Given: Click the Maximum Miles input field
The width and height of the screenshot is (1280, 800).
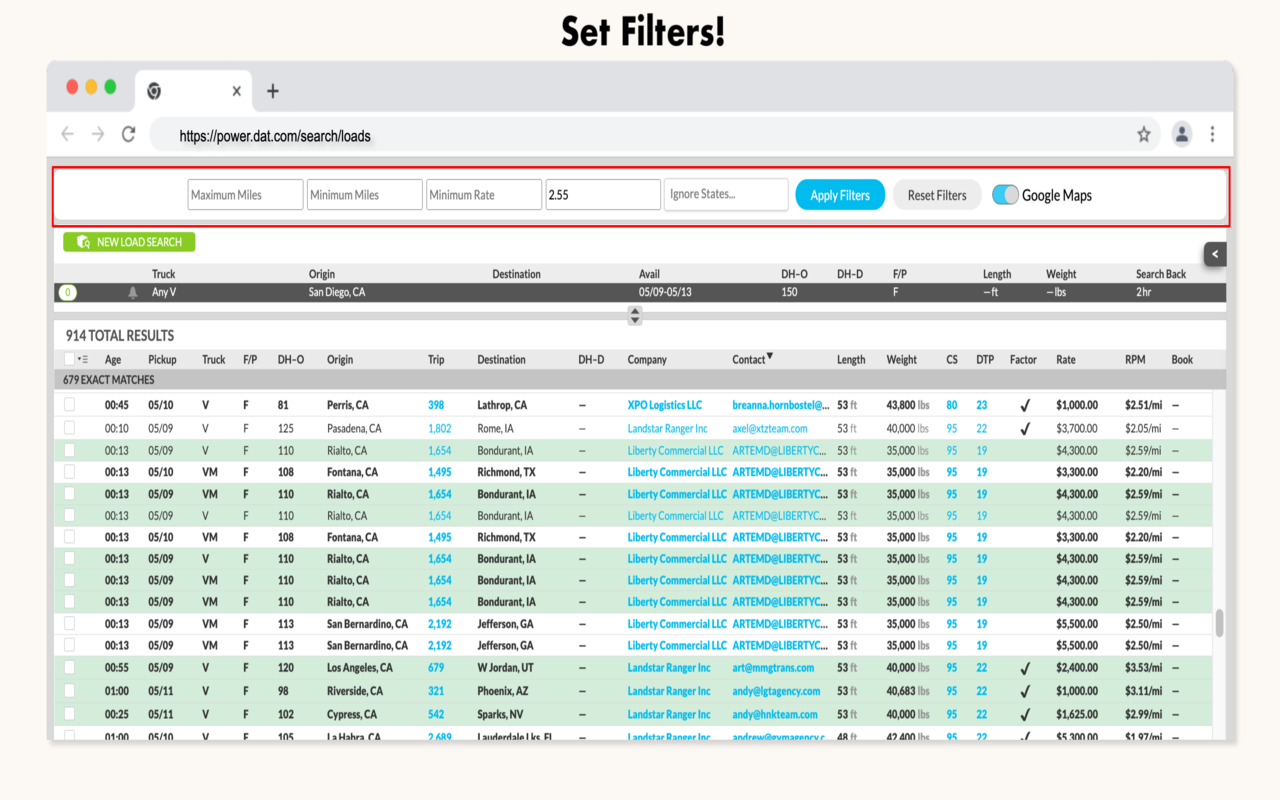Looking at the screenshot, I should coord(245,195).
